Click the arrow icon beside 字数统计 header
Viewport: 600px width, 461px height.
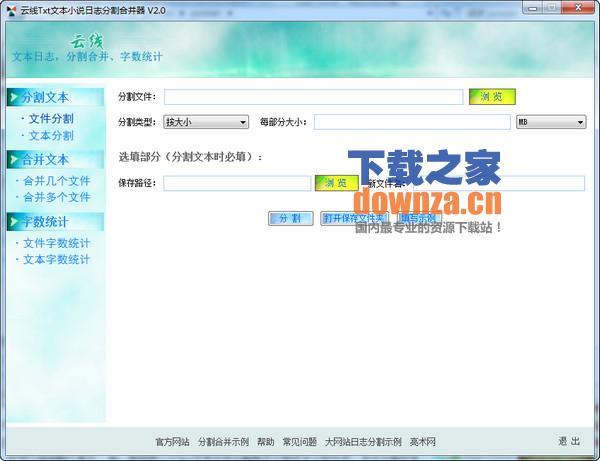coord(14,222)
